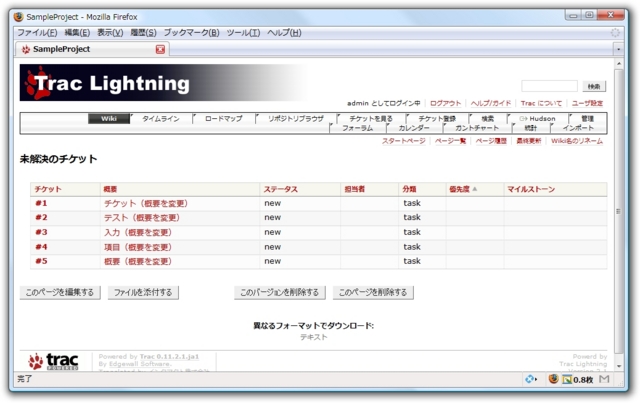Click the このページを削除する button
640x403 pixels.
373,292
